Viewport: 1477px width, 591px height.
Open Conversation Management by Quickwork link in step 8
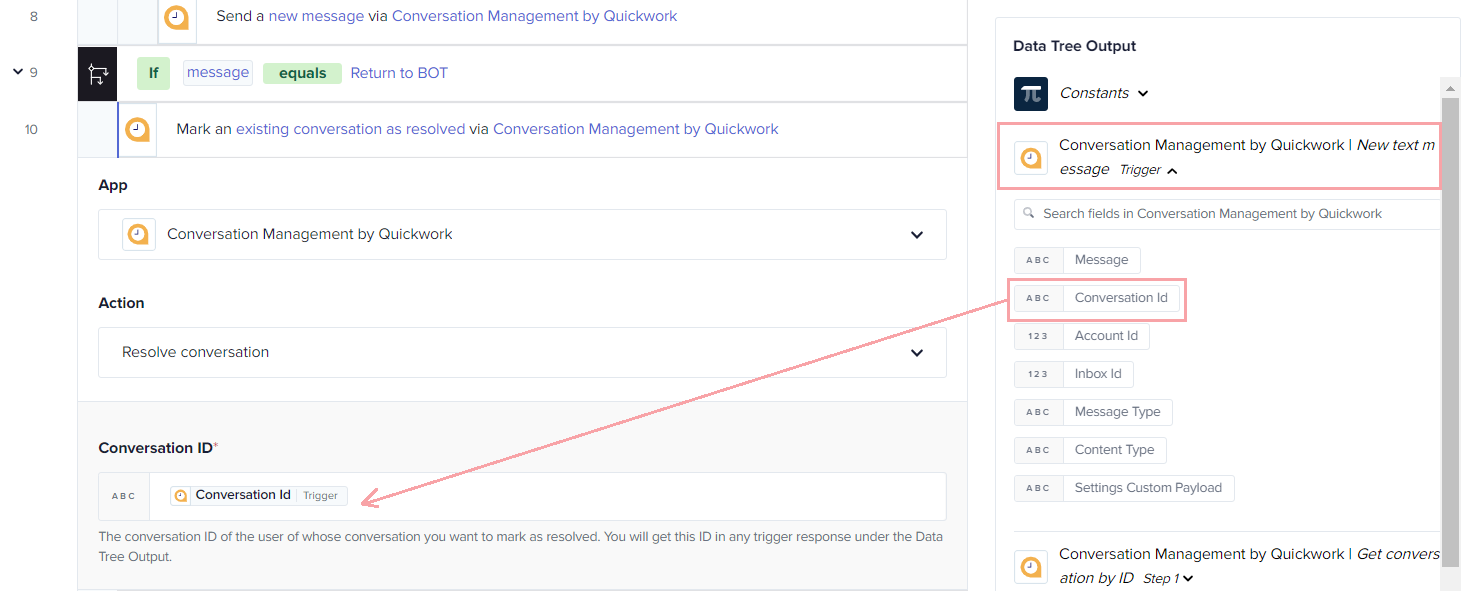coord(535,16)
